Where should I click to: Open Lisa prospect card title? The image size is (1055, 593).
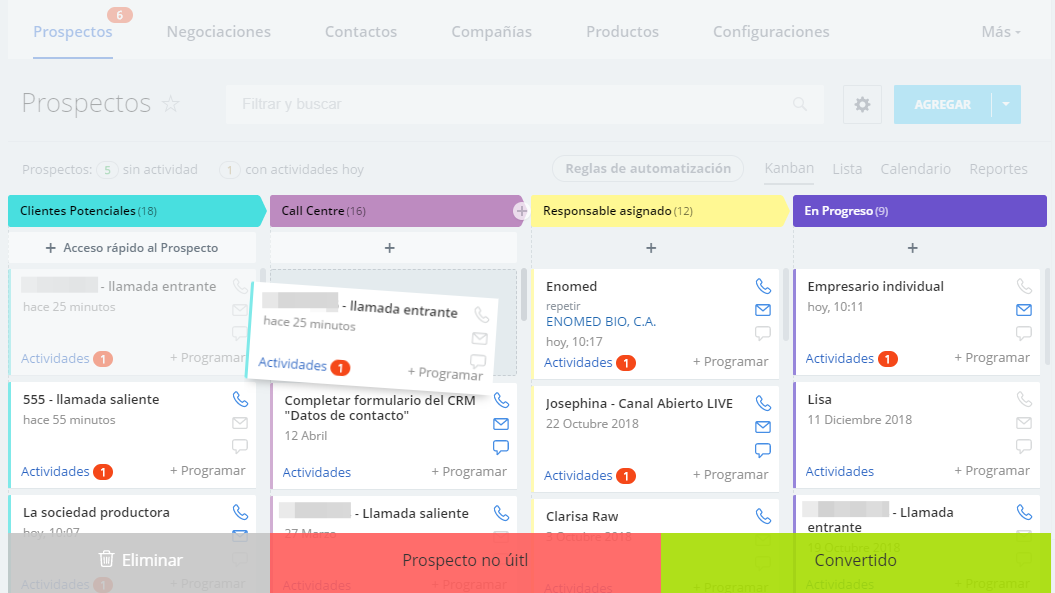point(820,399)
